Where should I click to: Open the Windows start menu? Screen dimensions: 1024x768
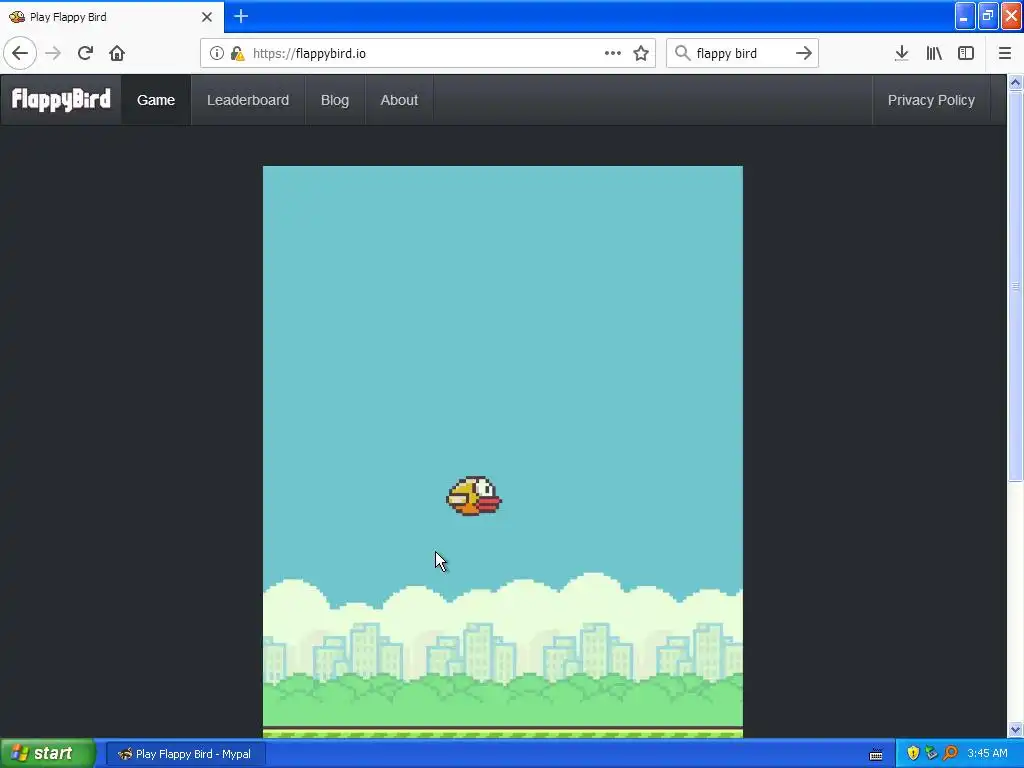(47, 754)
